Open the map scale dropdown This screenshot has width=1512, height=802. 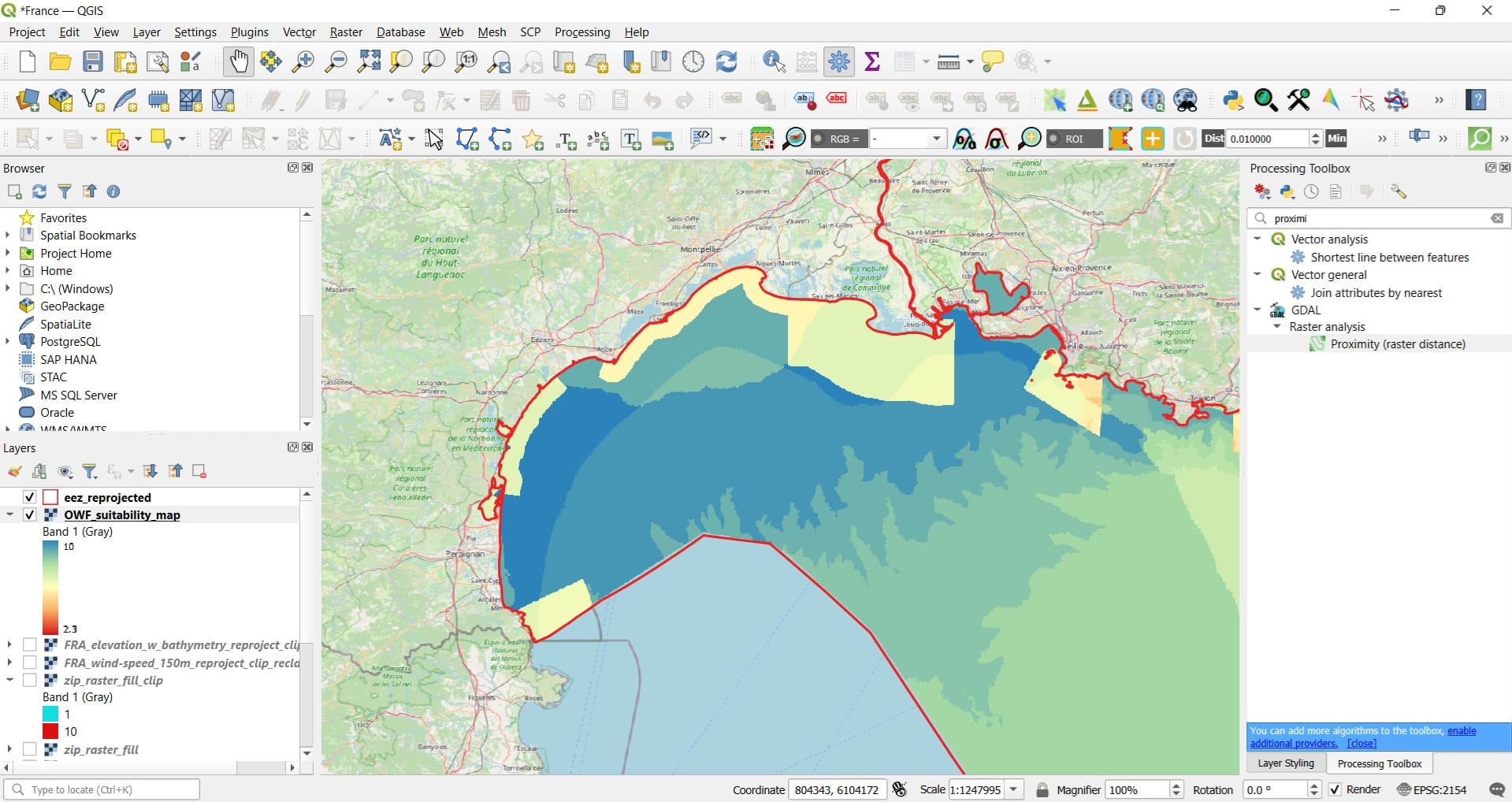(1015, 789)
